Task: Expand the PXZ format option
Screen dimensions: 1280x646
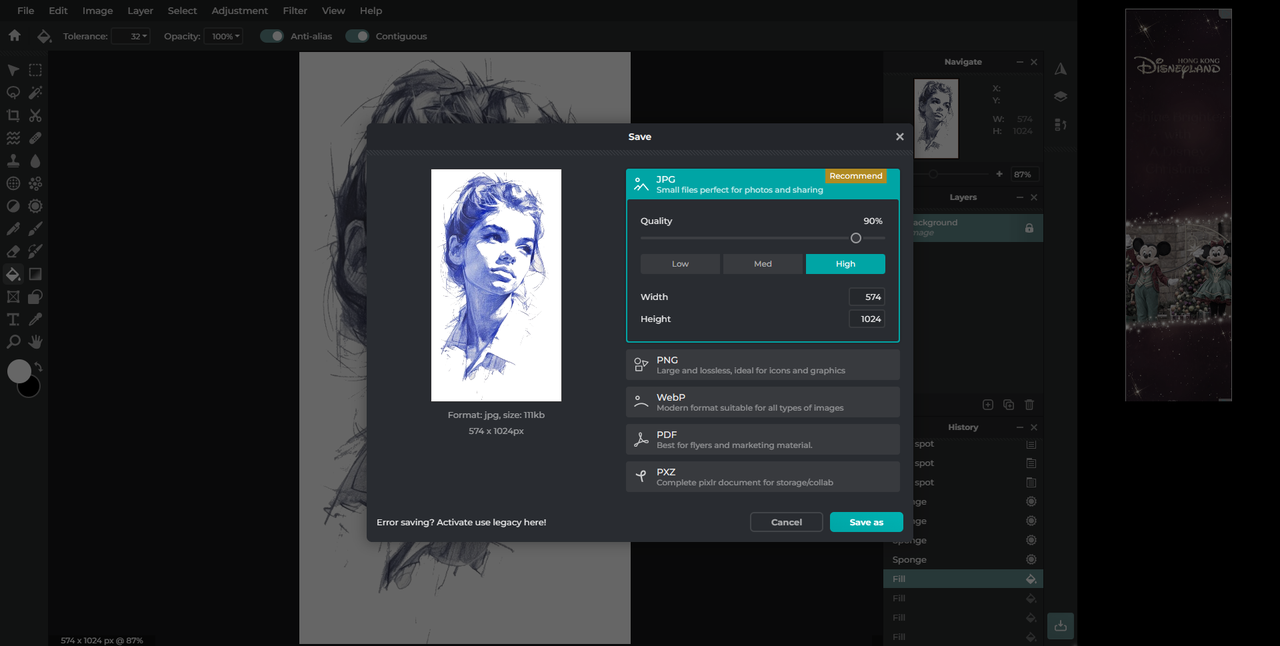Action: (x=763, y=477)
